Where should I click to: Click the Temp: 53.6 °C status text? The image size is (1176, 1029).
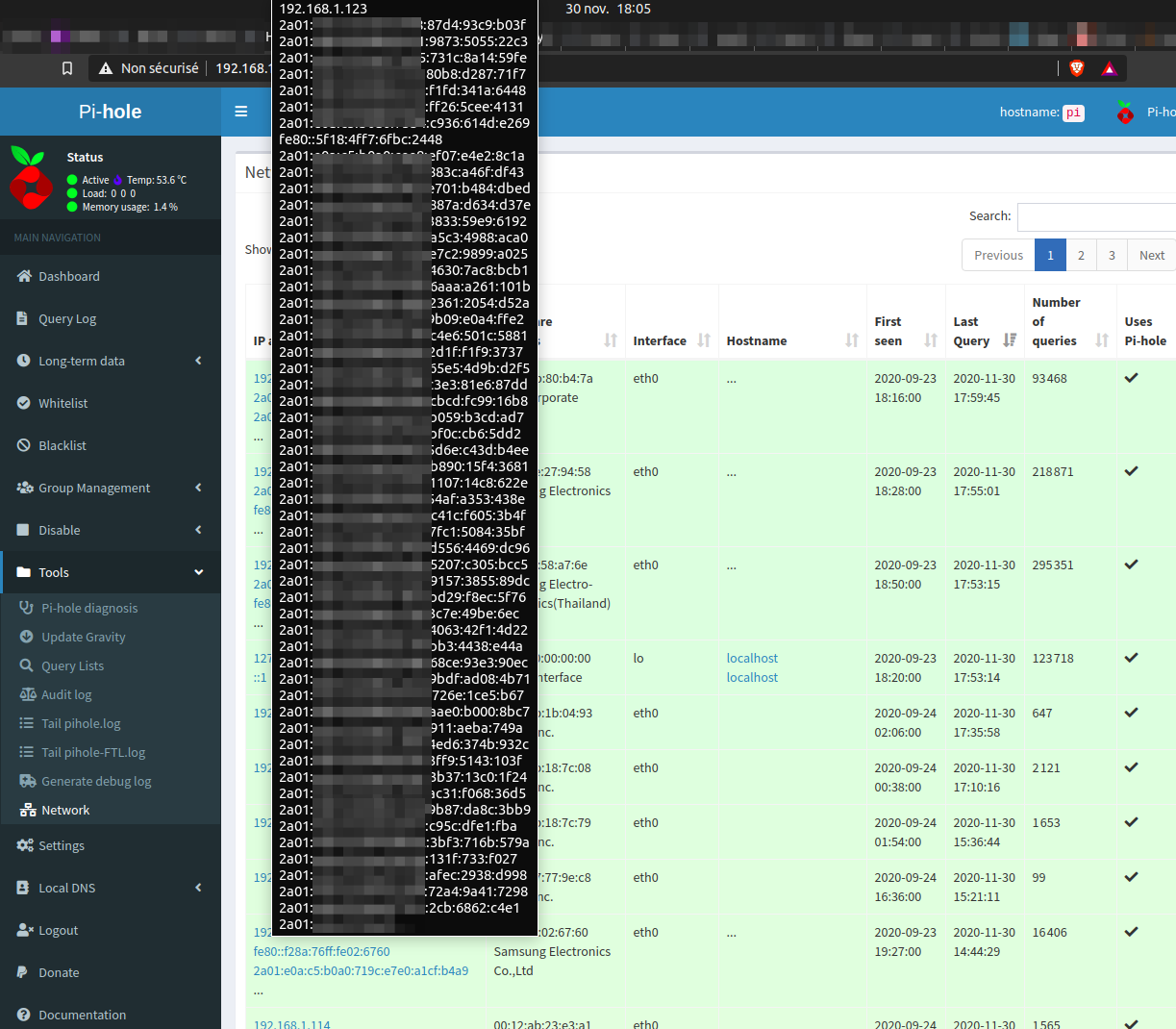157,180
